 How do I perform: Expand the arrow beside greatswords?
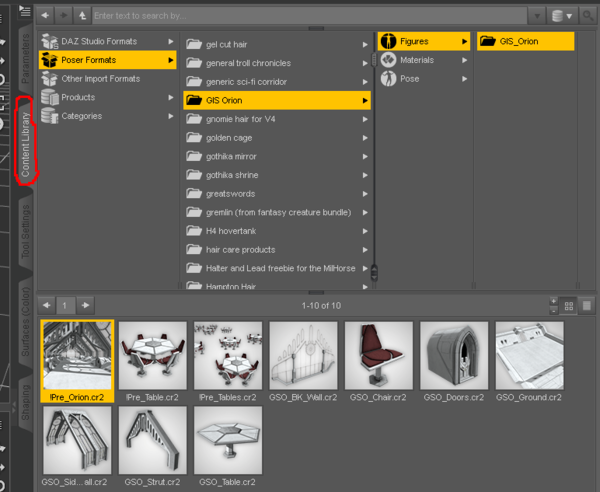point(365,194)
